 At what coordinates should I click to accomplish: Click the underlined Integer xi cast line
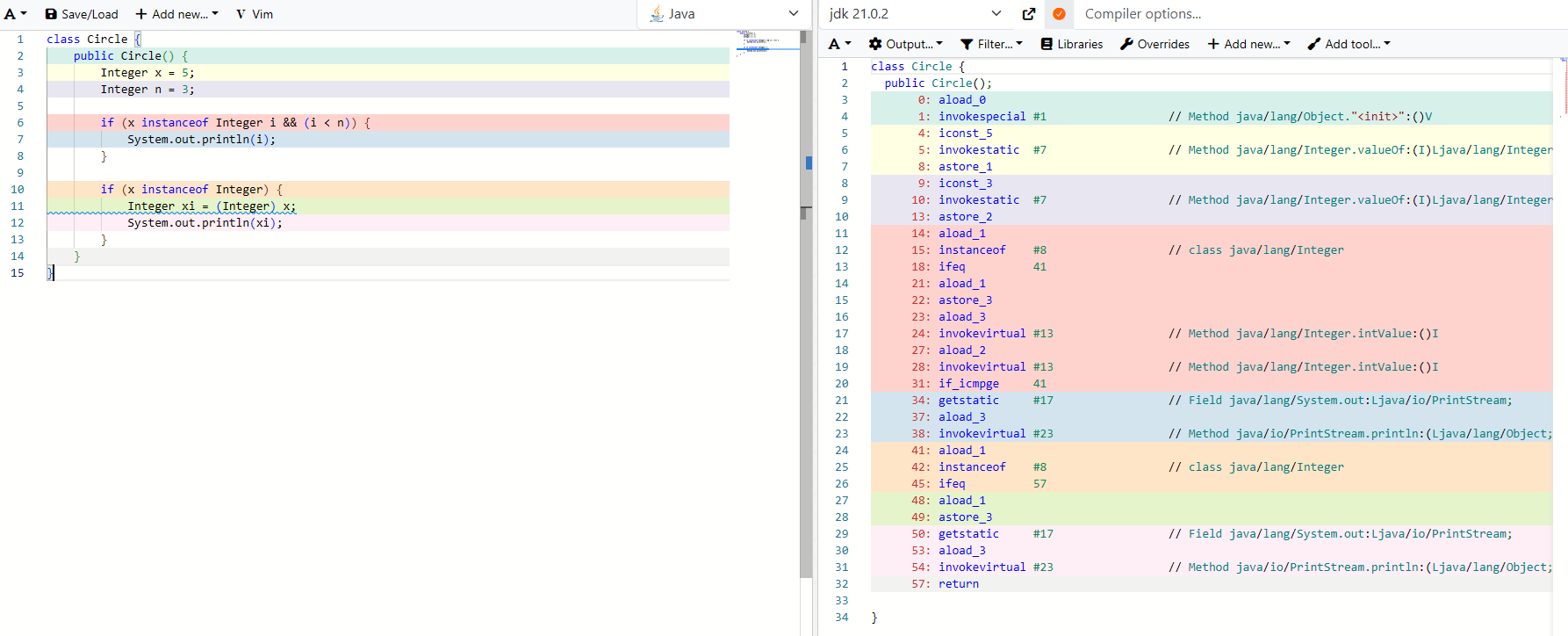[x=212, y=206]
